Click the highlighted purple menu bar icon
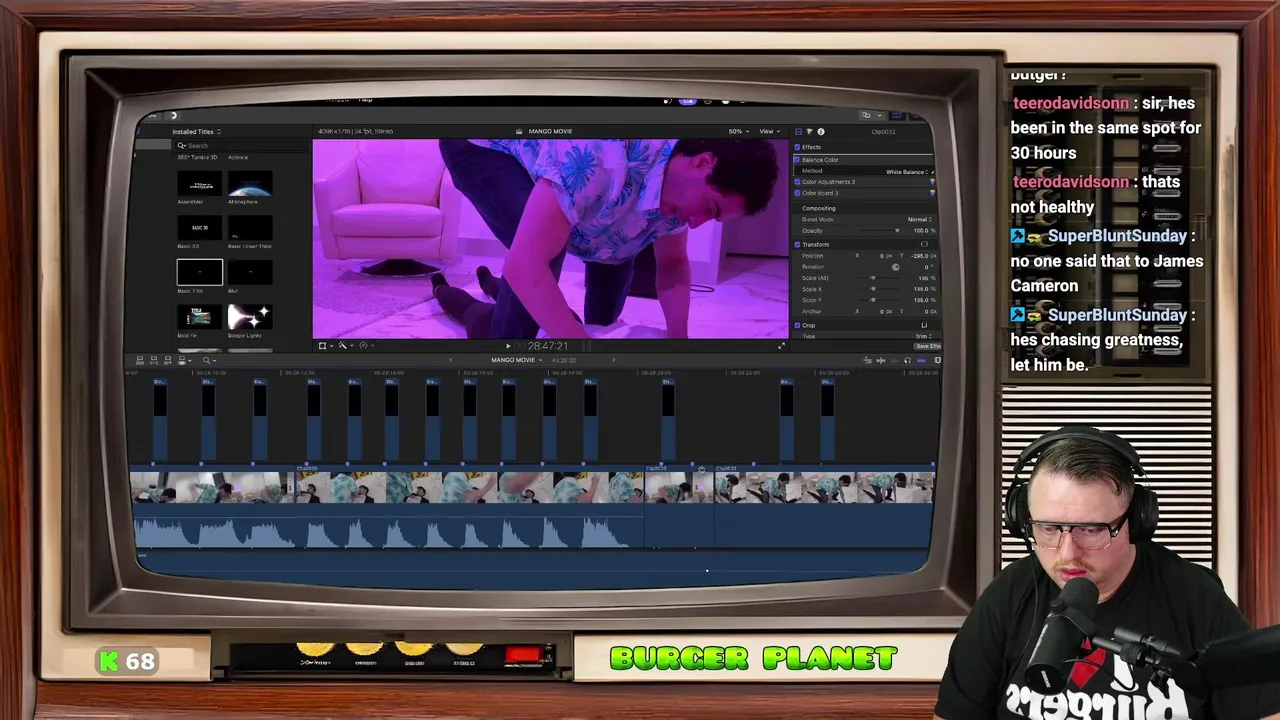 (x=688, y=101)
